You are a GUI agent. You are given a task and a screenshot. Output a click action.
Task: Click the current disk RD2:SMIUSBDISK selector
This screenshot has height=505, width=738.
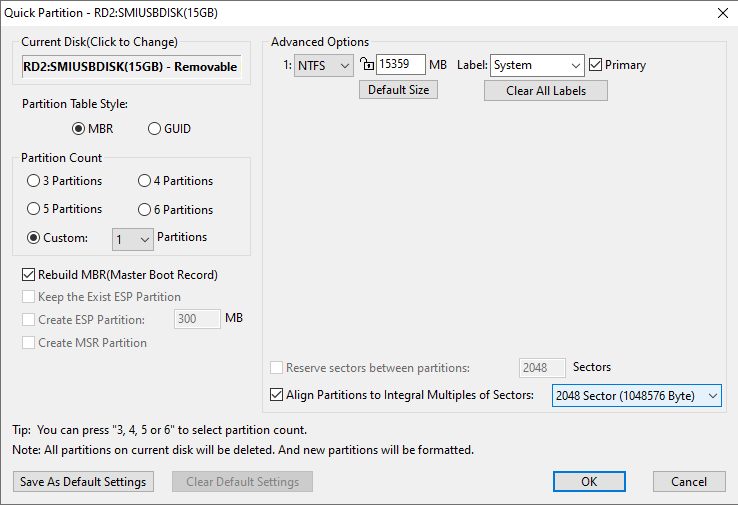coord(131,67)
